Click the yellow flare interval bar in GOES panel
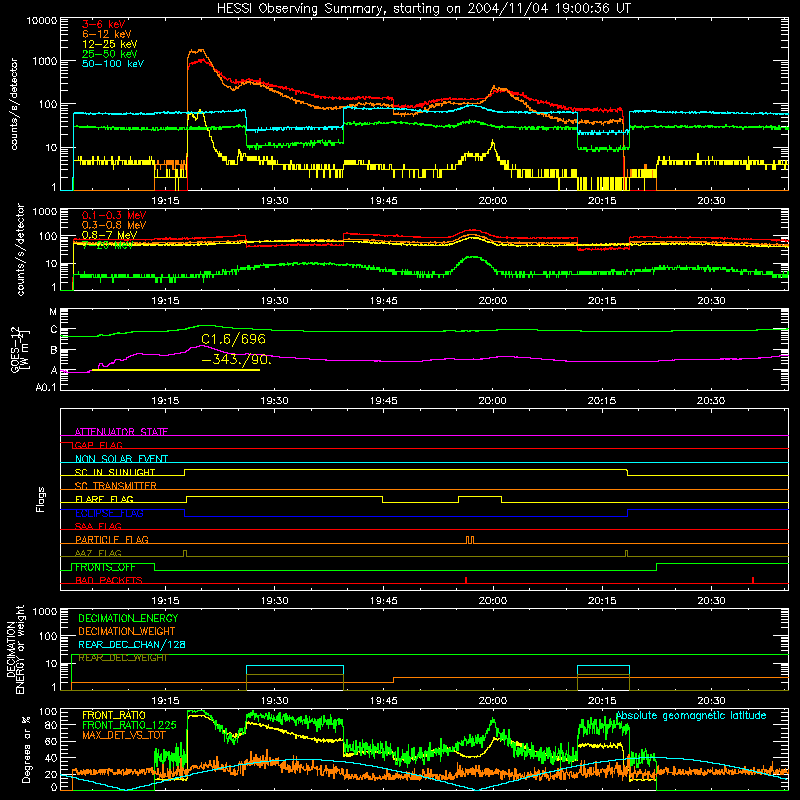 [176, 369]
